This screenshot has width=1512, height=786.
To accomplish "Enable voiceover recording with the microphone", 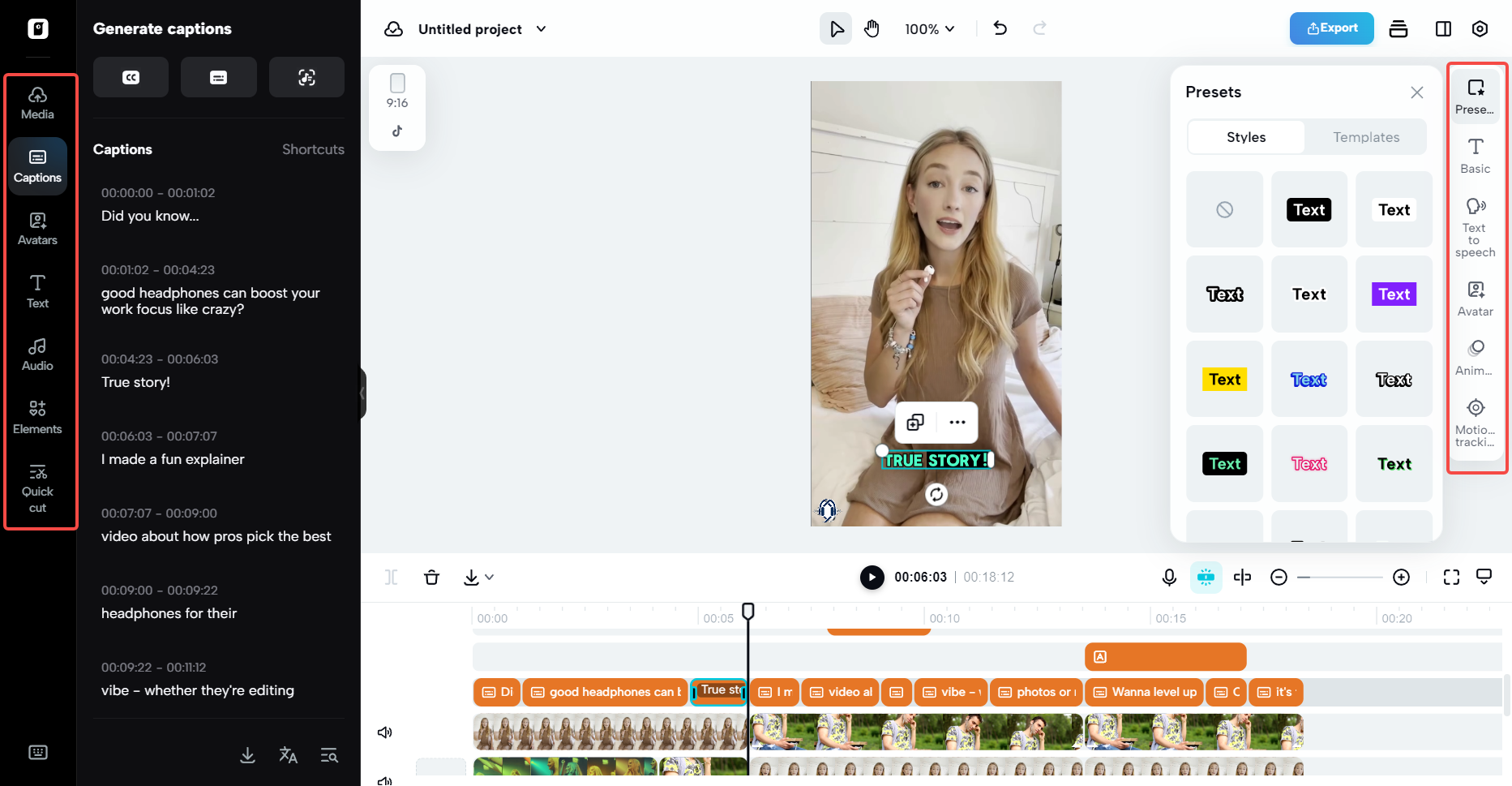I will 1168,577.
